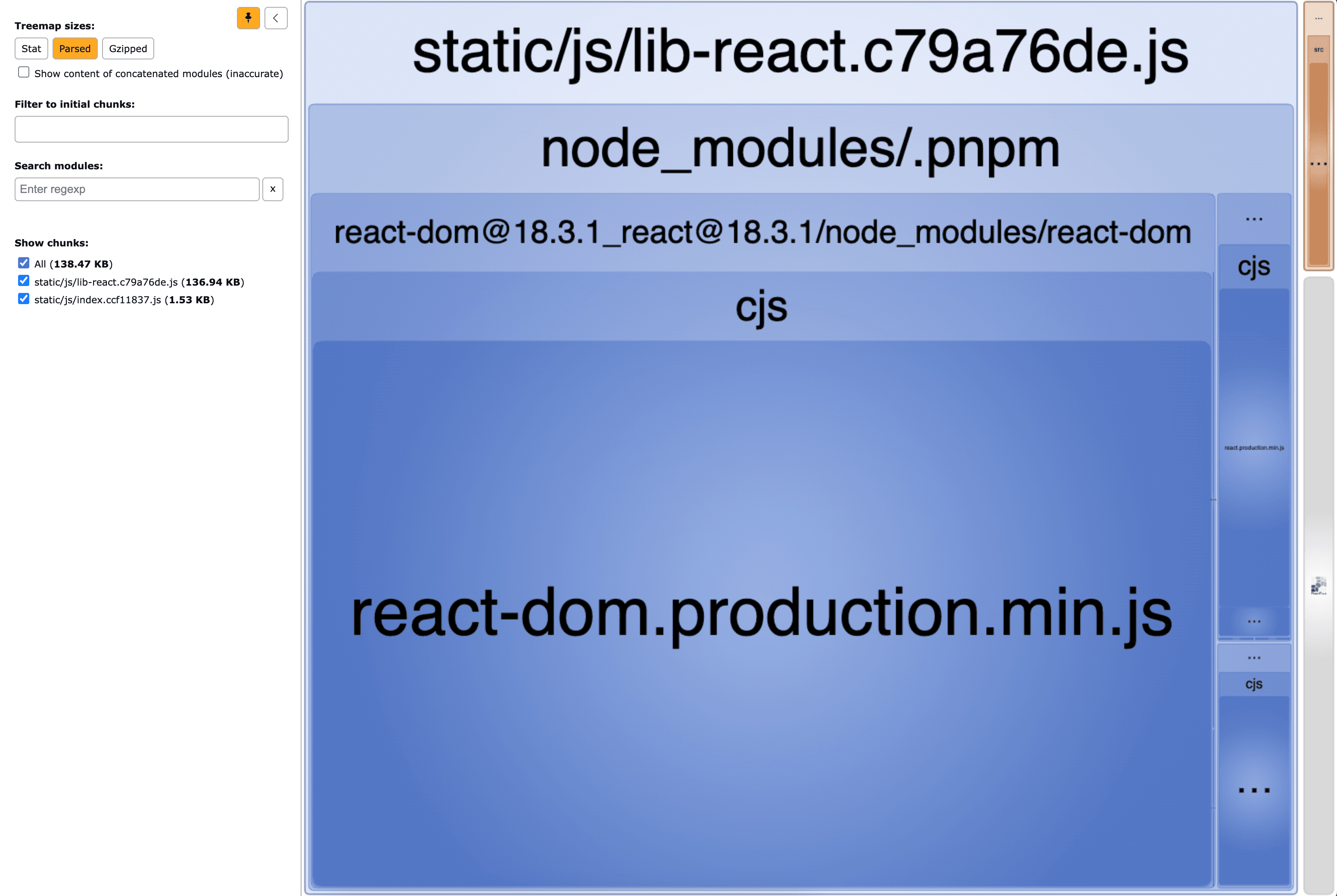Open the react-dom@18.3.1 module group
Viewport: 1337px width, 896px height.
click(x=762, y=232)
